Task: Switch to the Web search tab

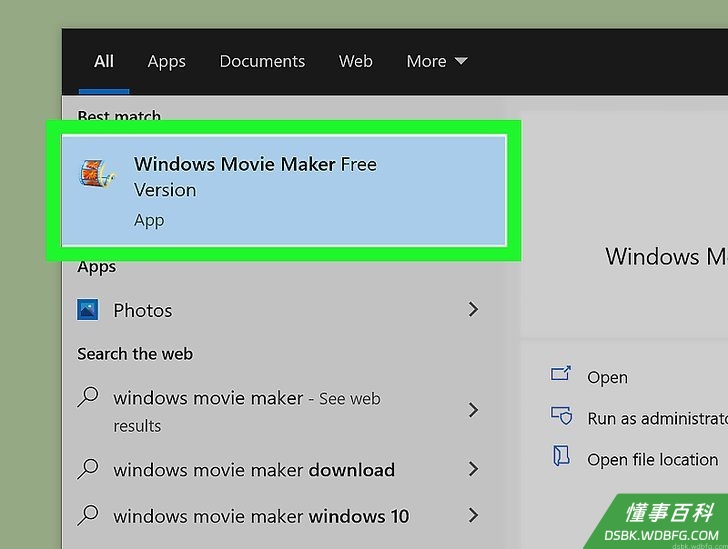Action: coord(356,61)
